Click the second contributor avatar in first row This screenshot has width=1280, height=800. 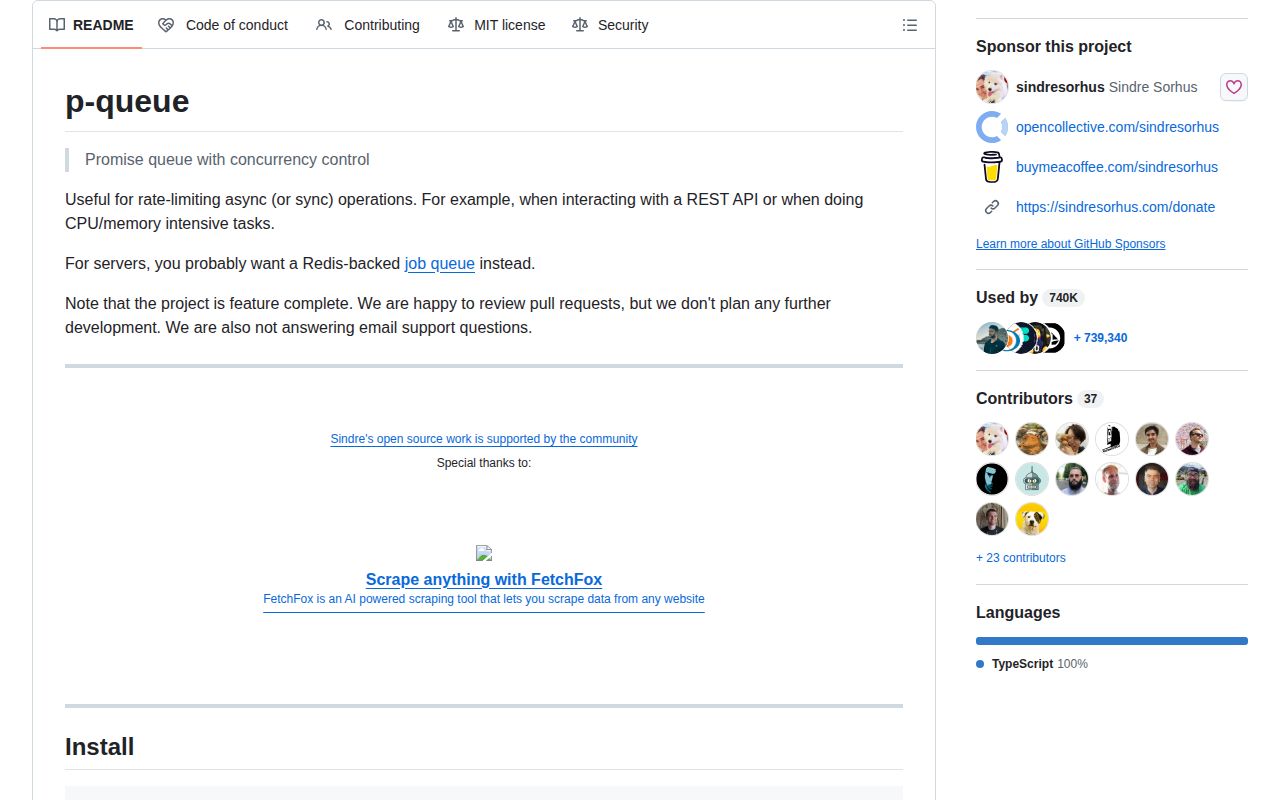click(1032, 439)
